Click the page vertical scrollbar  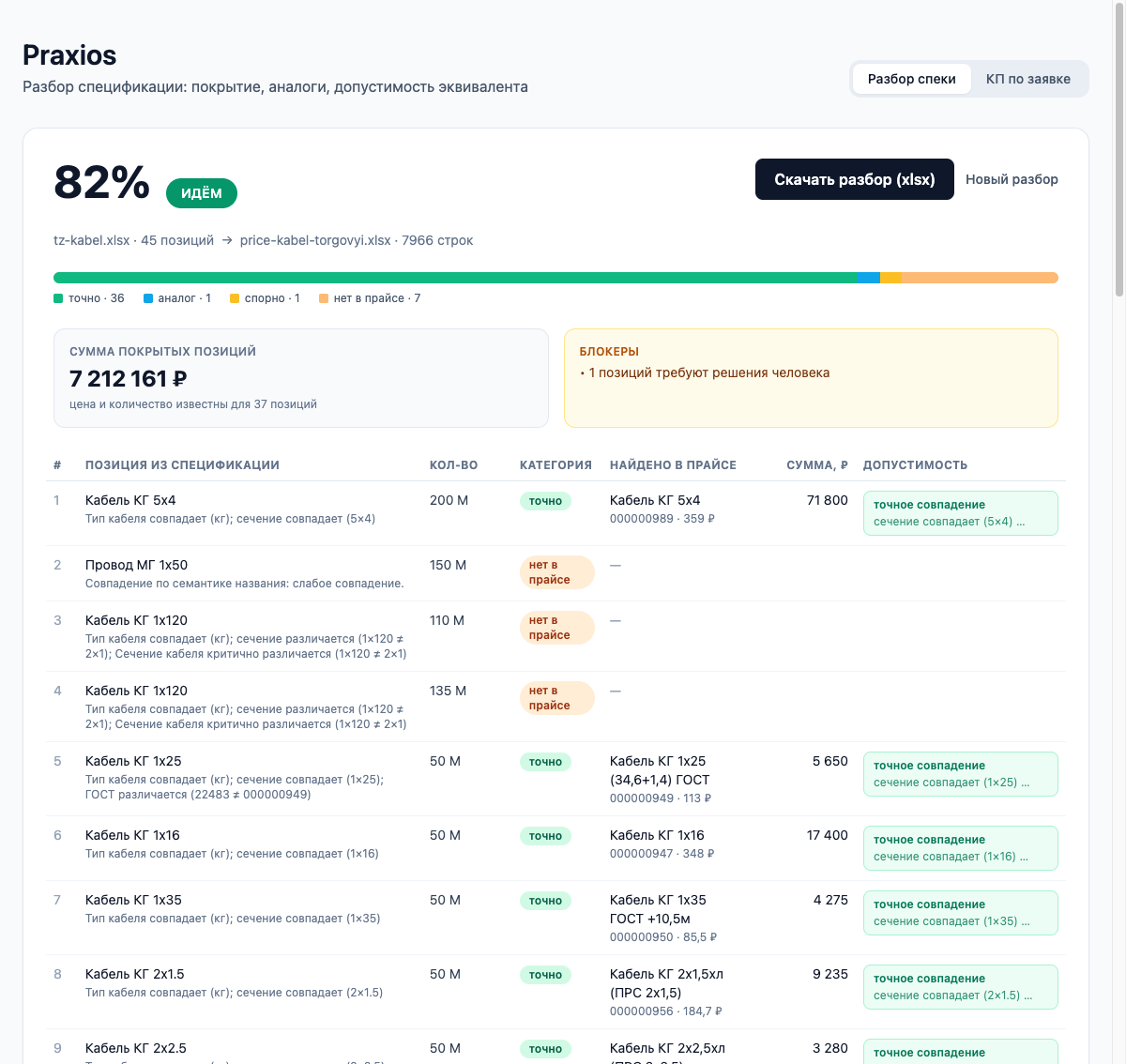click(1119, 150)
